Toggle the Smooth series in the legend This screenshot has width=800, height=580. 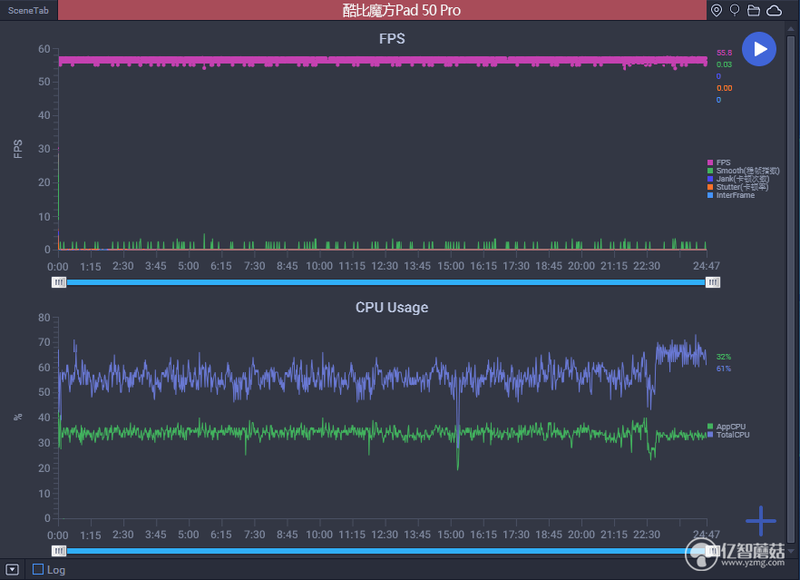point(743,170)
